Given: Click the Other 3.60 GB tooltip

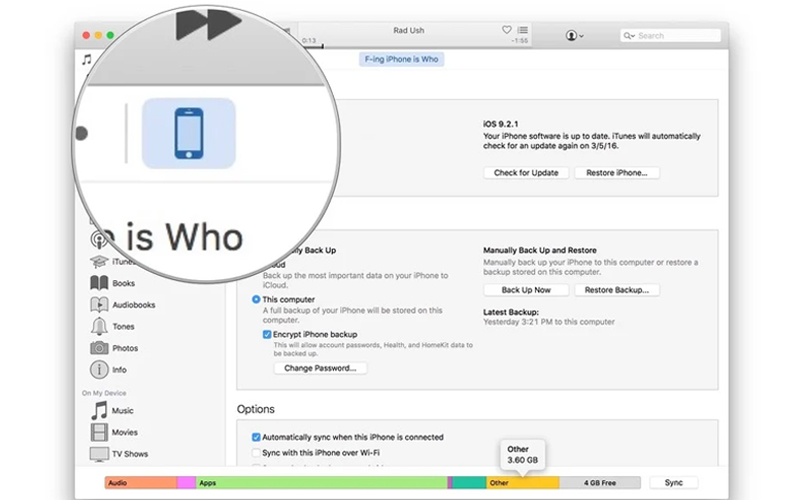Looking at the screenshot, I should click(x=522, y=455).
